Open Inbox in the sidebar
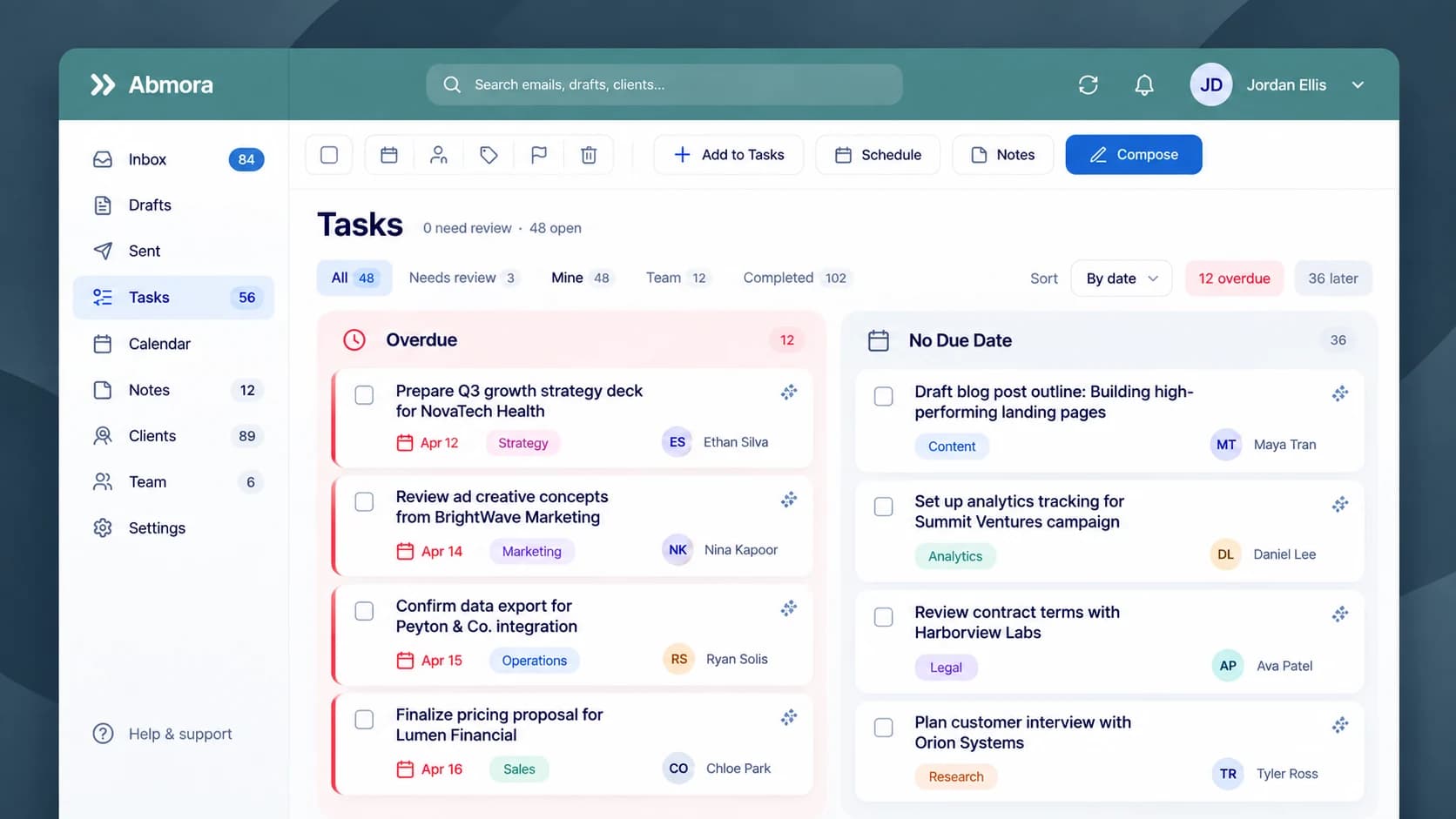 [173, 159]
